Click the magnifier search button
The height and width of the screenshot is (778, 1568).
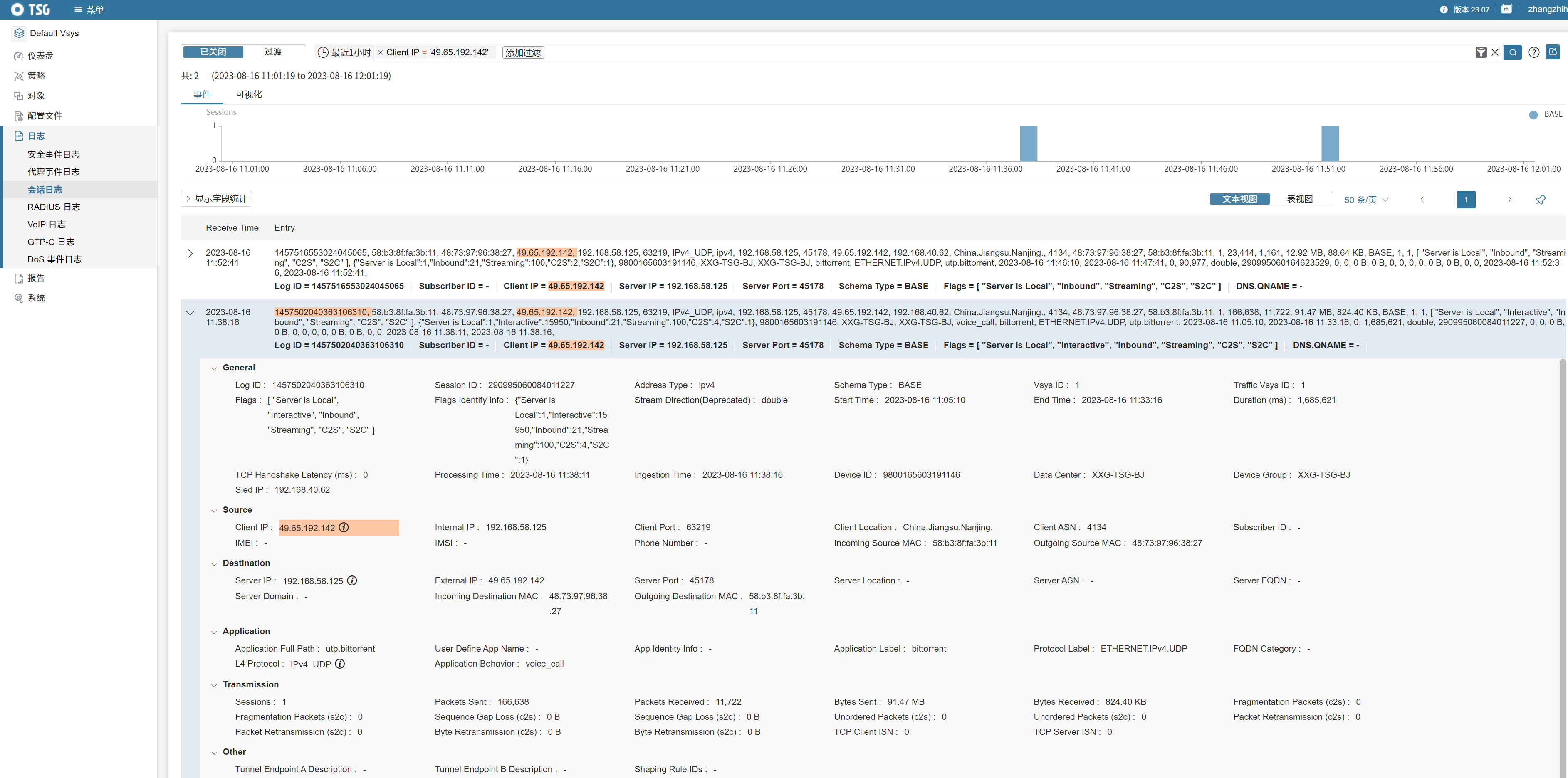(x=1512, y=52)
